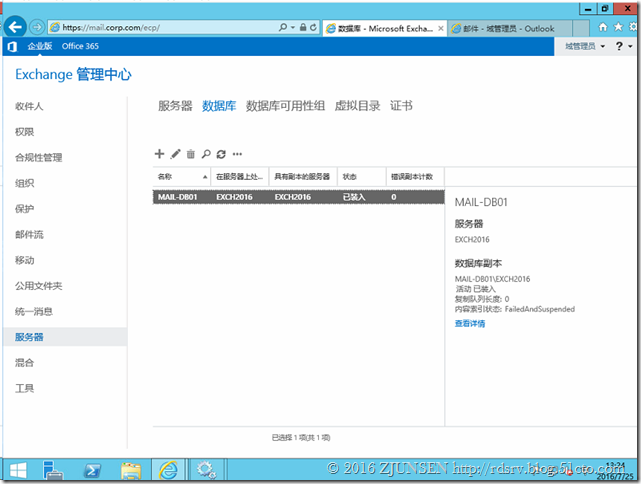Click the browser forward arrow button
The image size is (641, 484).
click(37, 27)
